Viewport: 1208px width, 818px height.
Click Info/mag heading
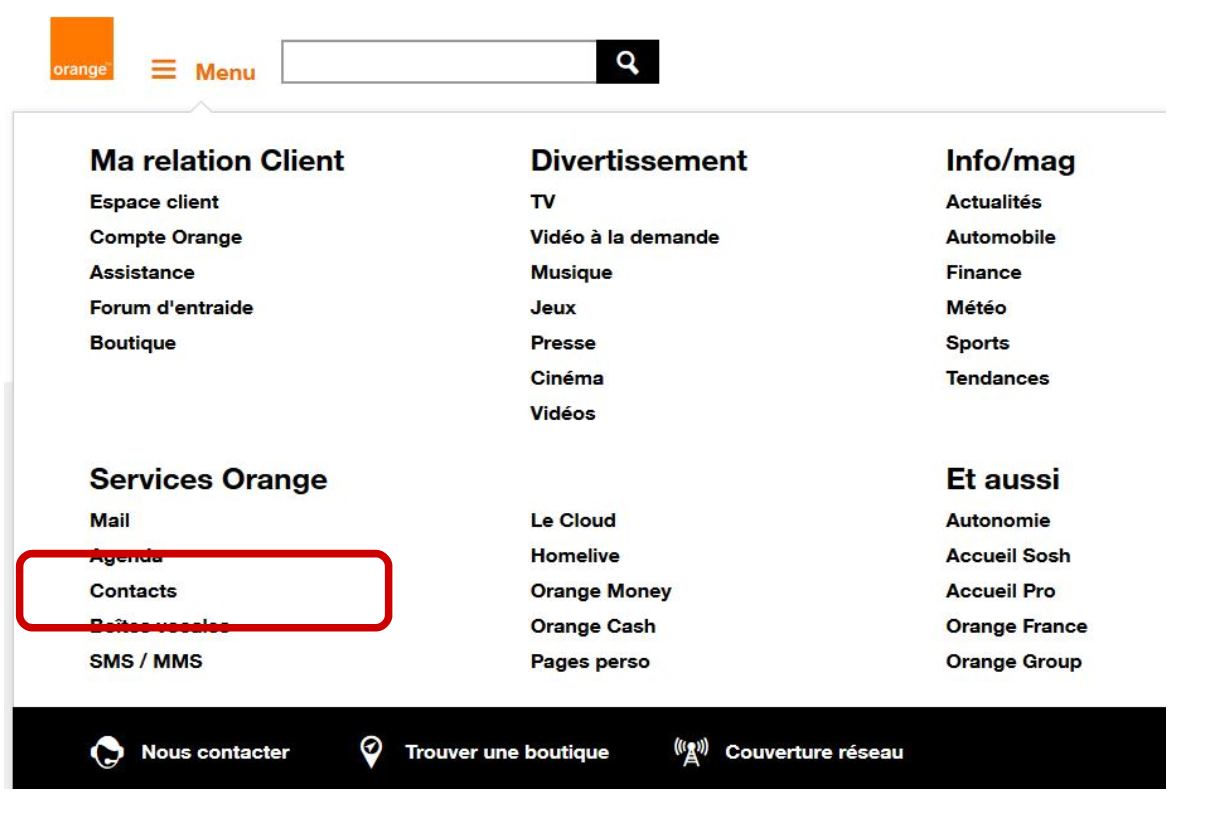[1011, 160]
